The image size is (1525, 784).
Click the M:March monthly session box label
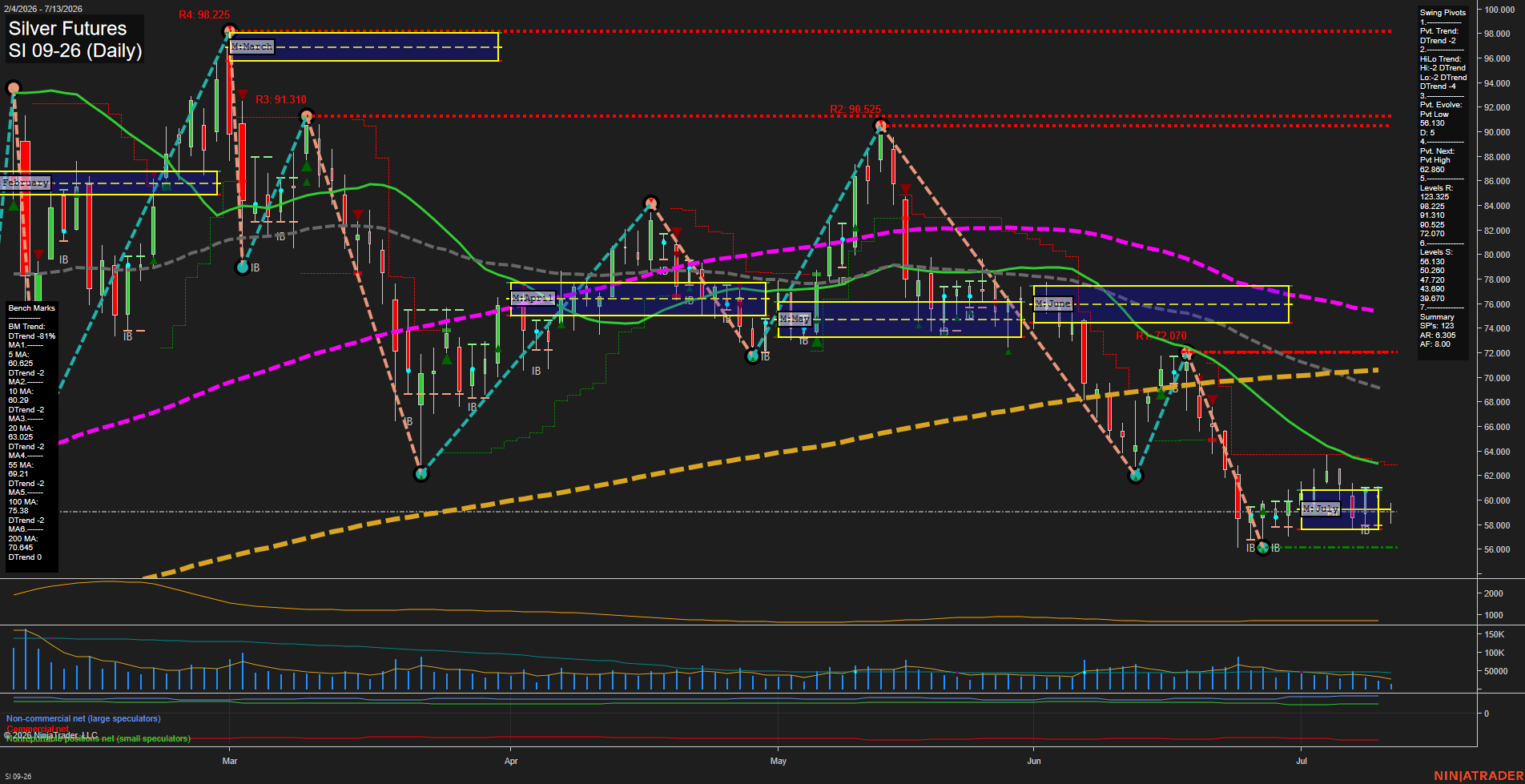251,47
